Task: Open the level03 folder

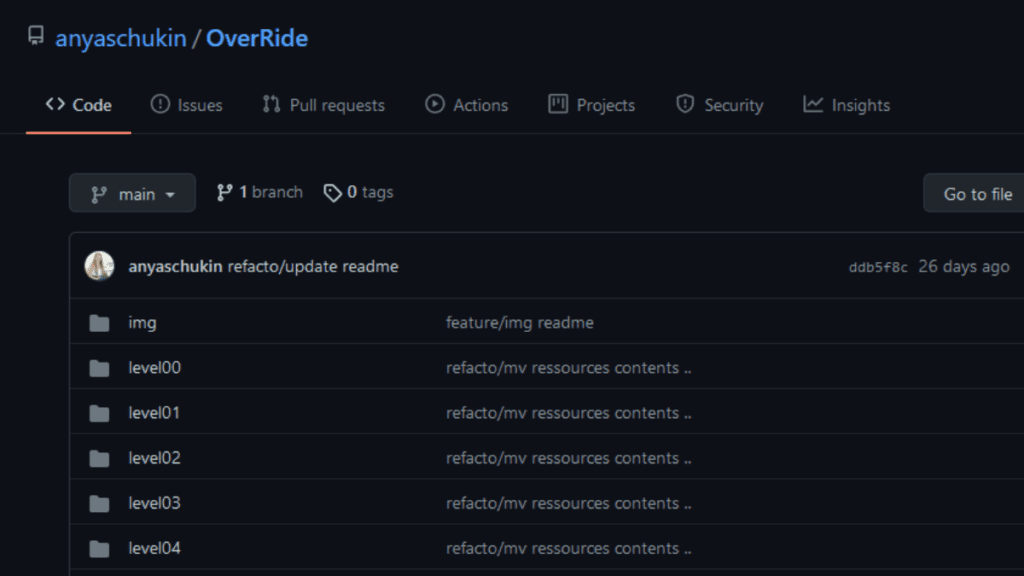Action: point(155,503)
